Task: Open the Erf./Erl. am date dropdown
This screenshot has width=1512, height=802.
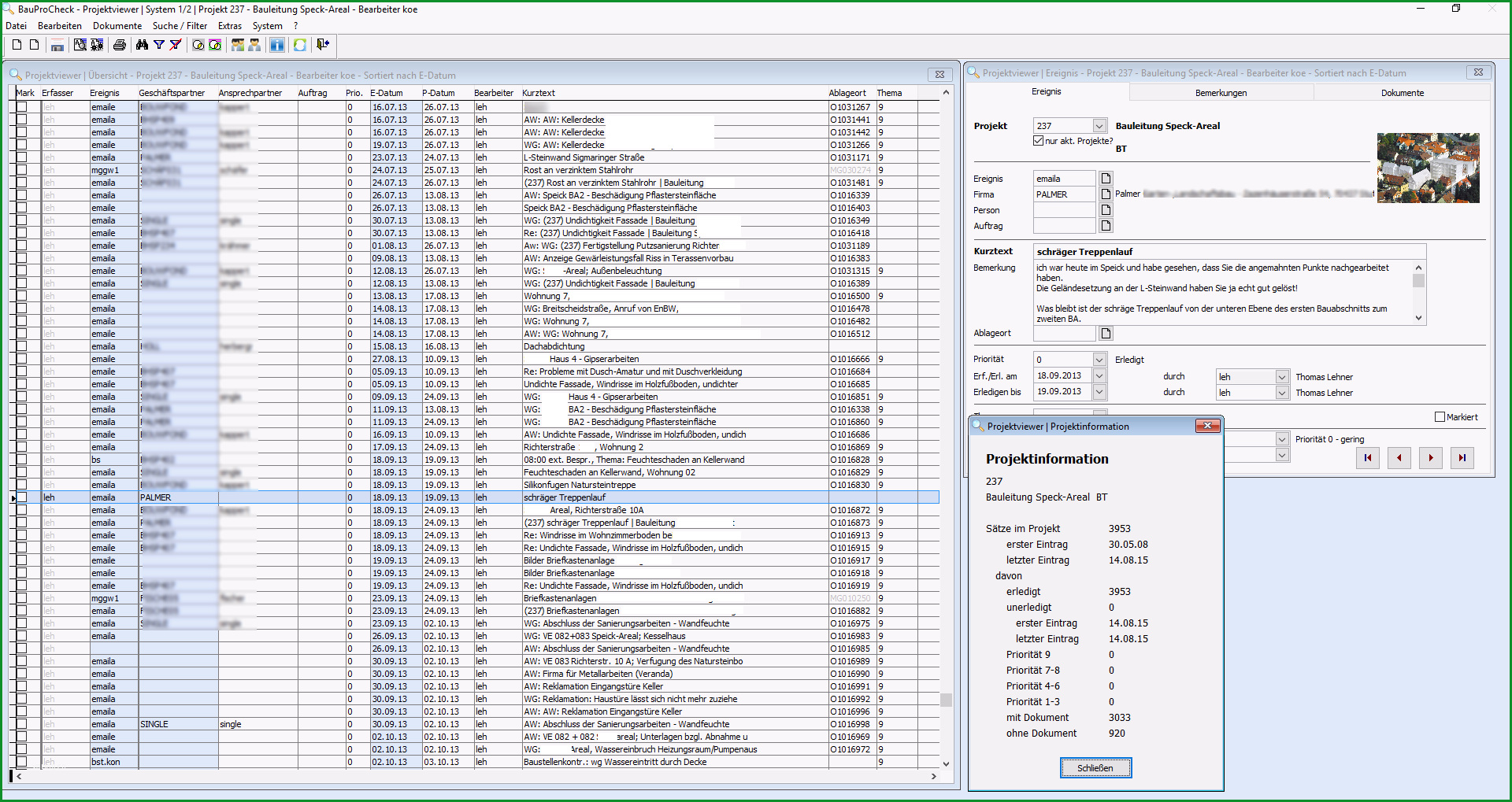Action: (x=1099, y=376)
